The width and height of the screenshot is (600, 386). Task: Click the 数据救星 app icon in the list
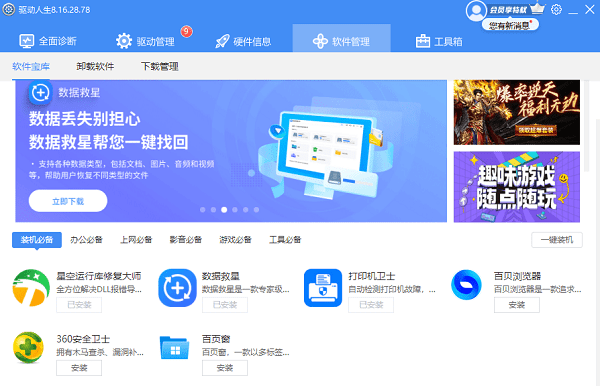[x=177, y=288]
